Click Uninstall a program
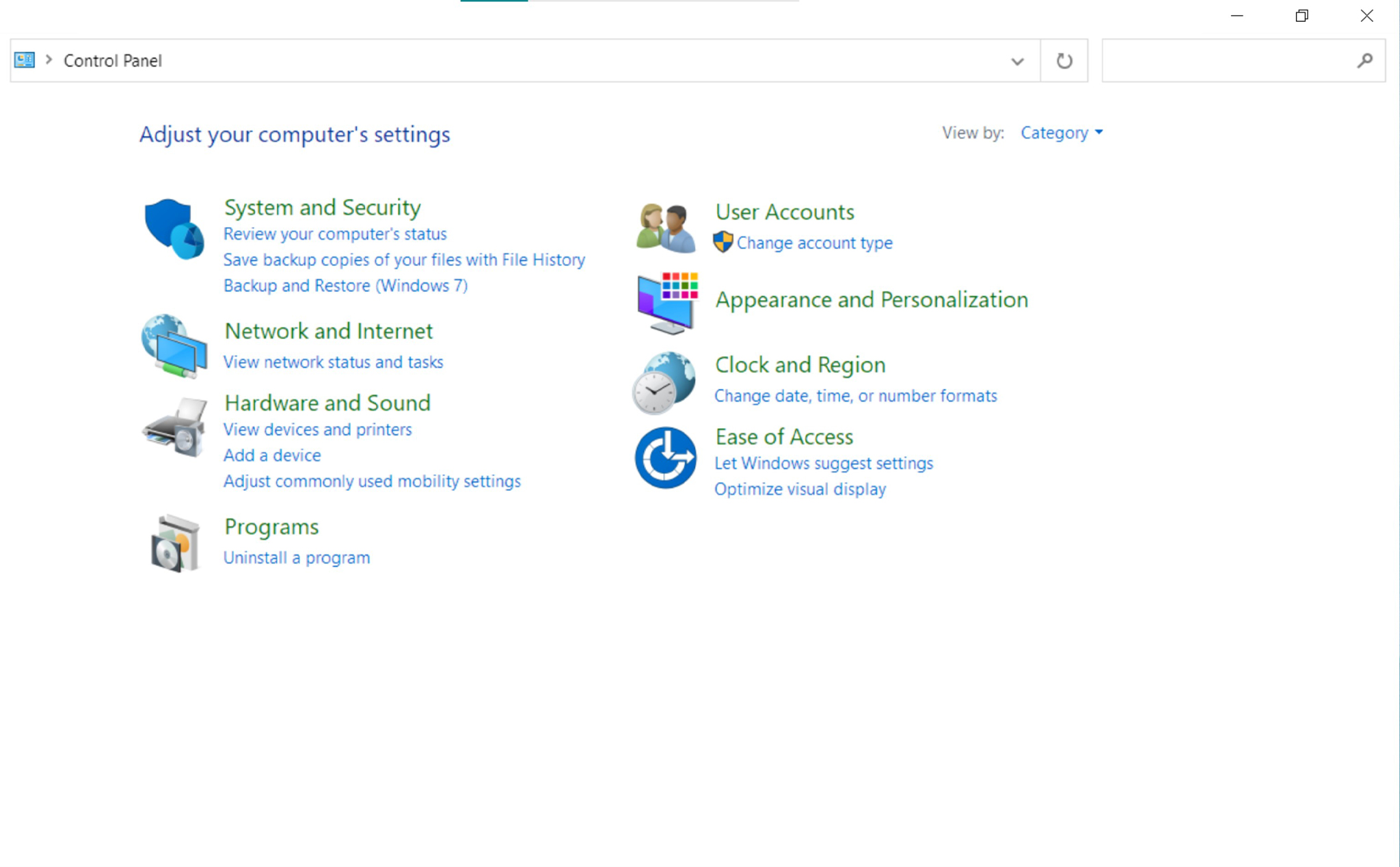This screenshot has width=1400, height=867. [297, 558]
